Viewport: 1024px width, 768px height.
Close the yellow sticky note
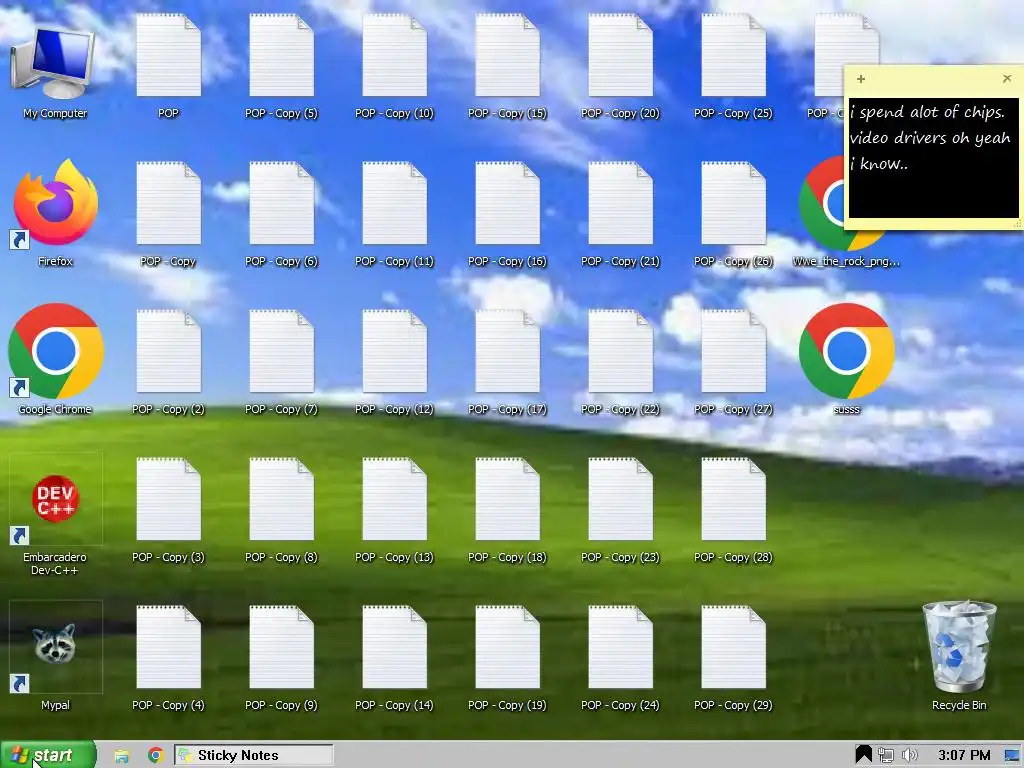(x=1007, y=78)
